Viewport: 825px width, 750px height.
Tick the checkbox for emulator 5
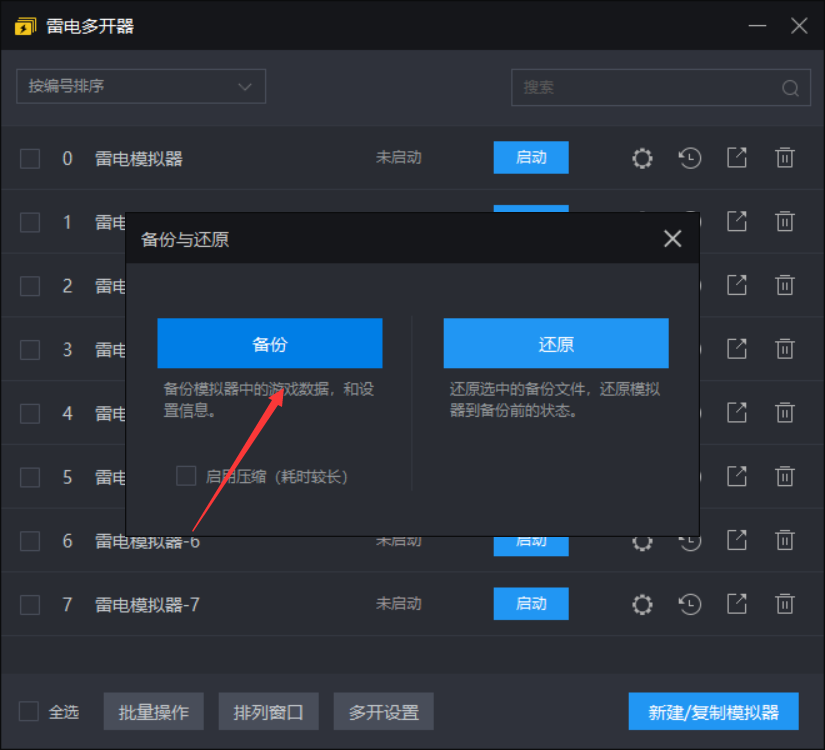30,477
